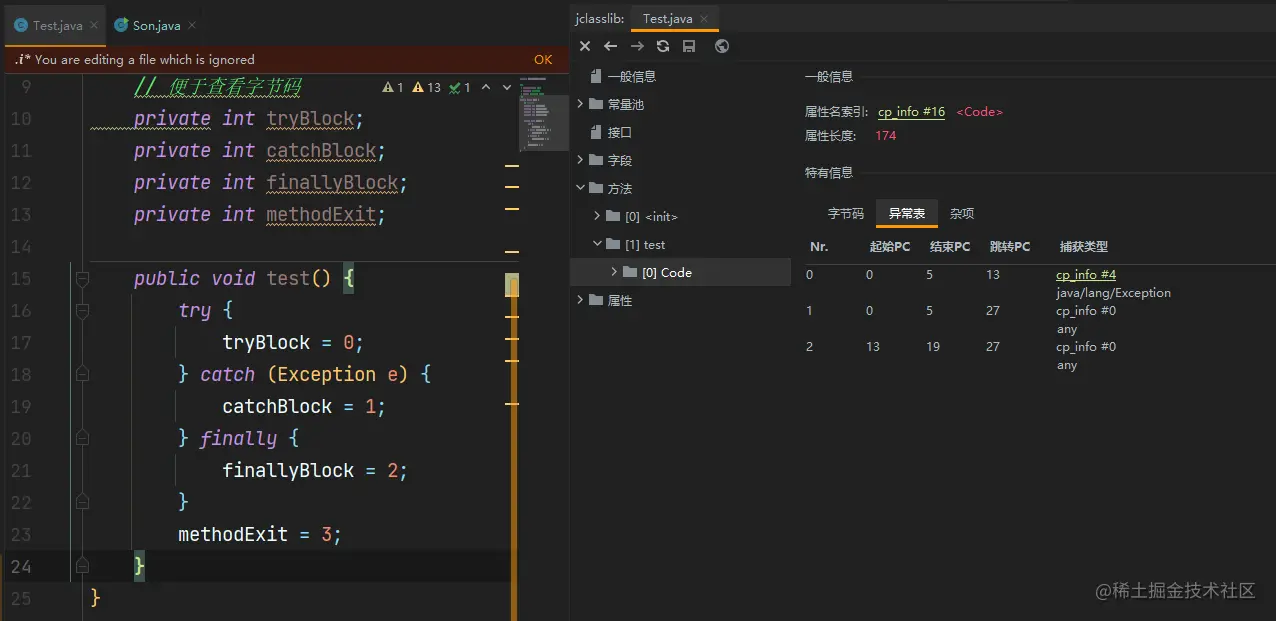Image resolution: width=1276 pixels, height=621 pixels.
Task: Collapse the 方法 node chevron
Action: 580,188
